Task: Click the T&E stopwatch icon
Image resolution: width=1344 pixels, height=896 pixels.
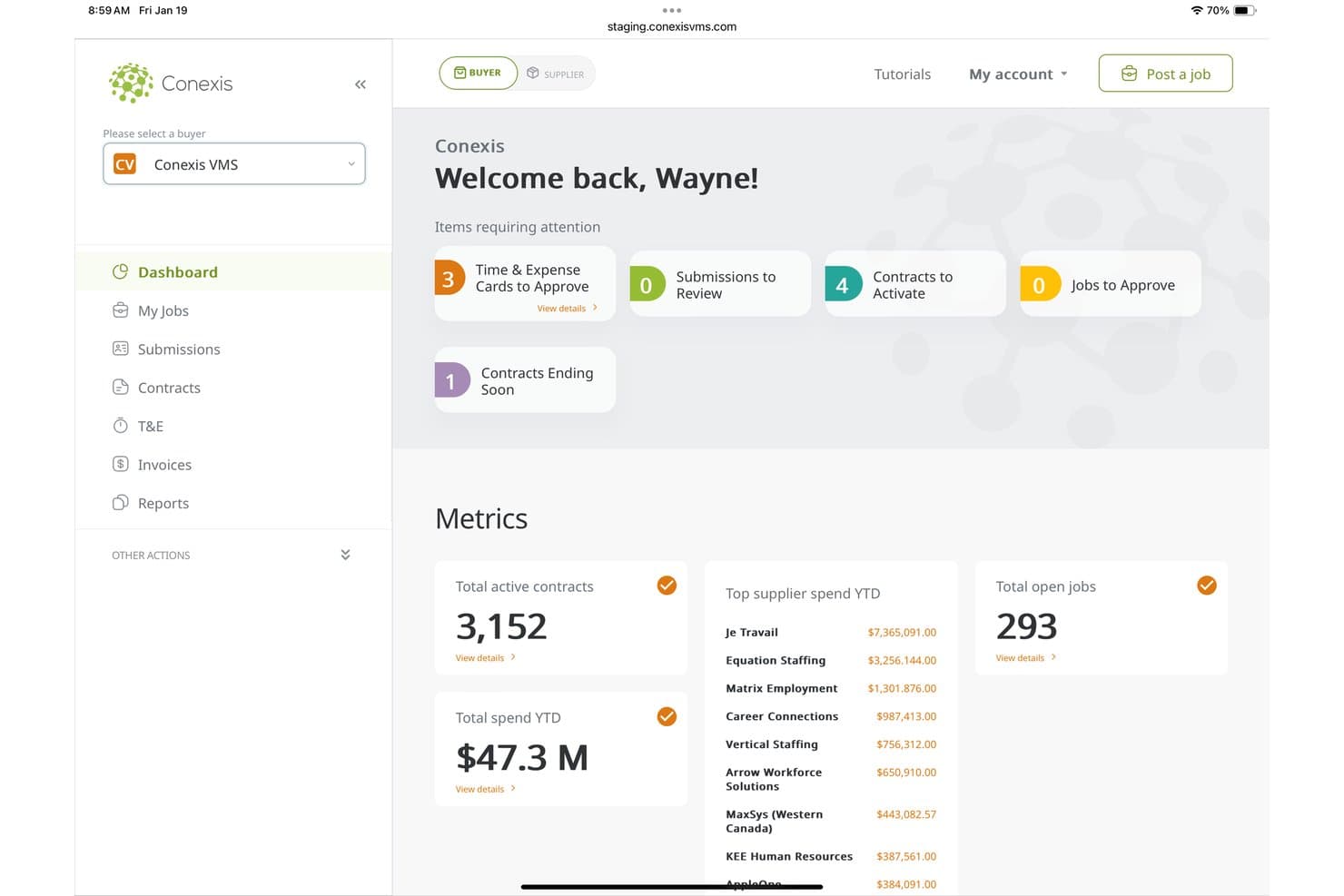Action: click(x=120, y=425)
